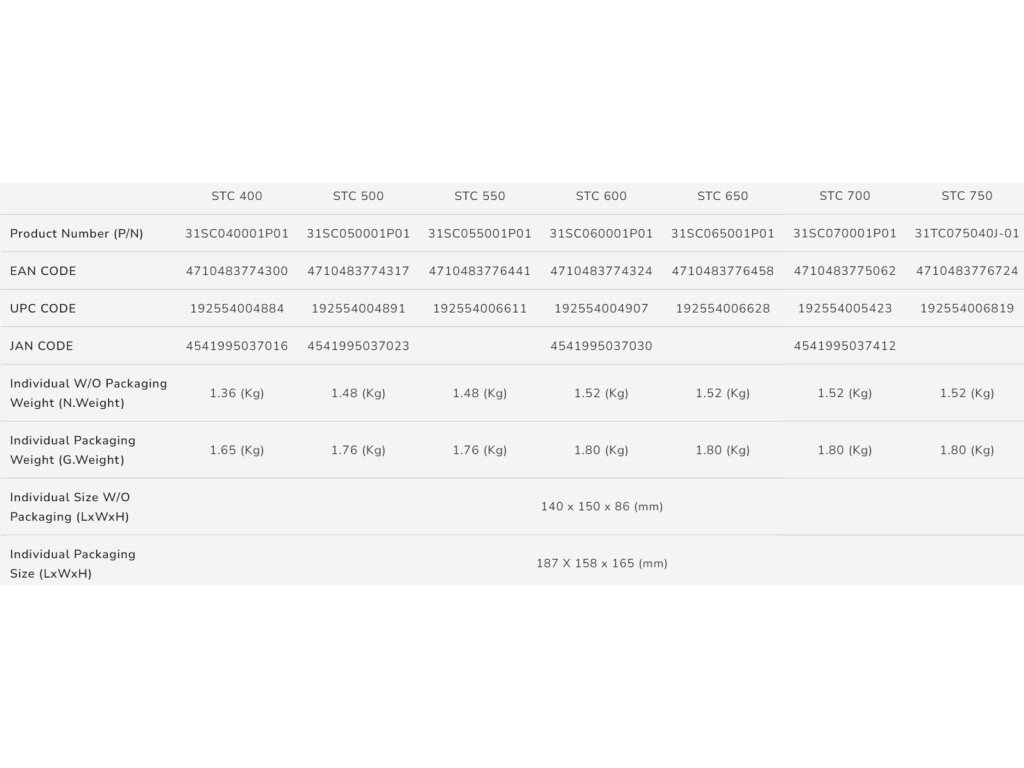Viewport: 1024px width, 768px height.
Task: Click the STC 700 column header
Action: pos(845,196)
